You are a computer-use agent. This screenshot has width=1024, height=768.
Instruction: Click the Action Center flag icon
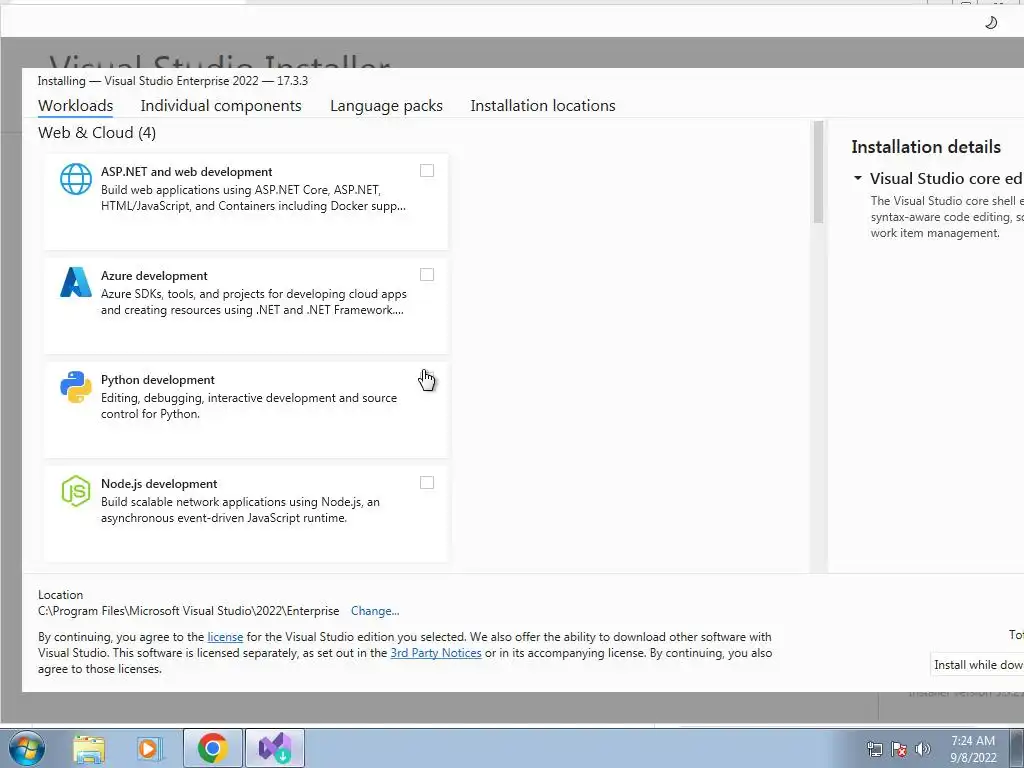(899, 749)
